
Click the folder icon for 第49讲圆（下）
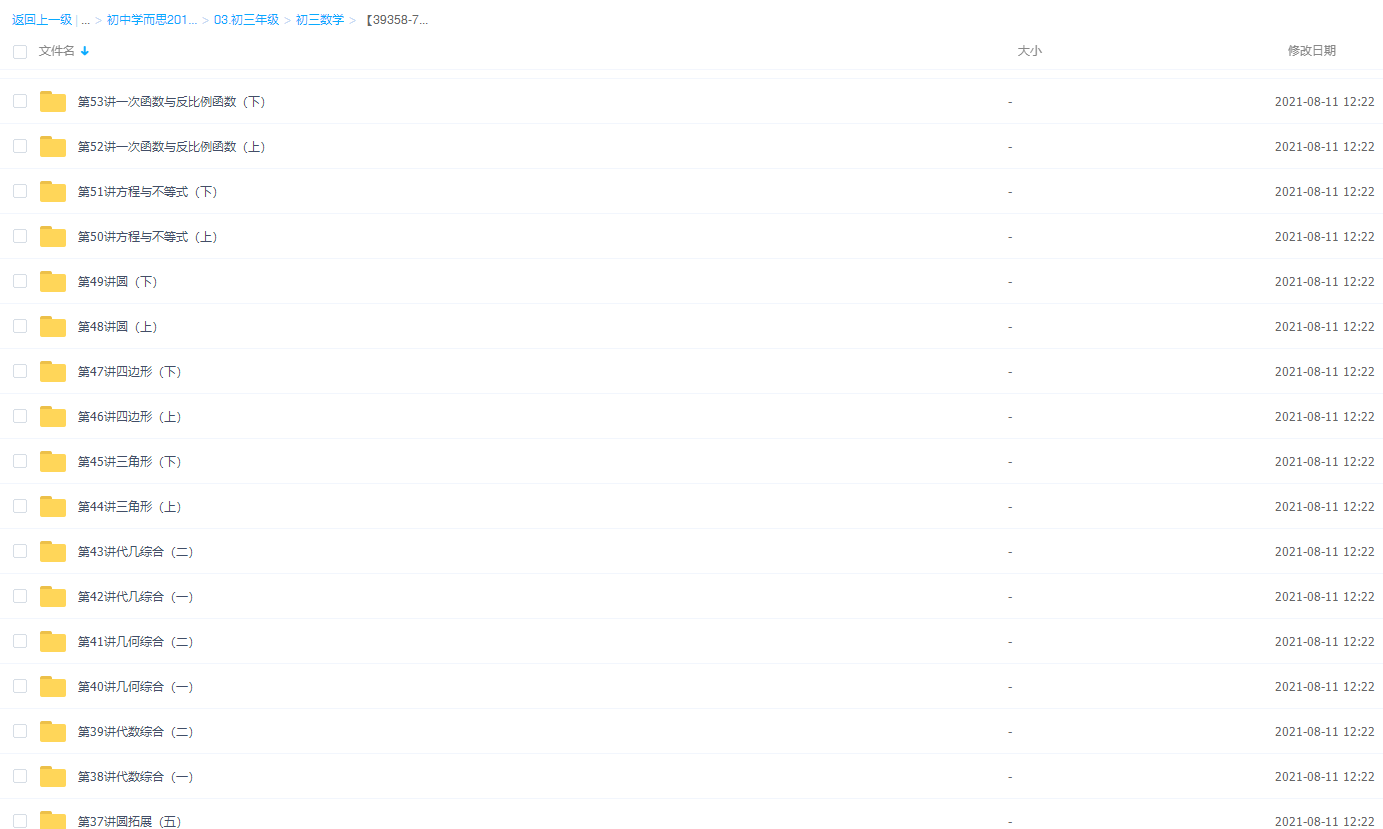(x=53, y=281)
